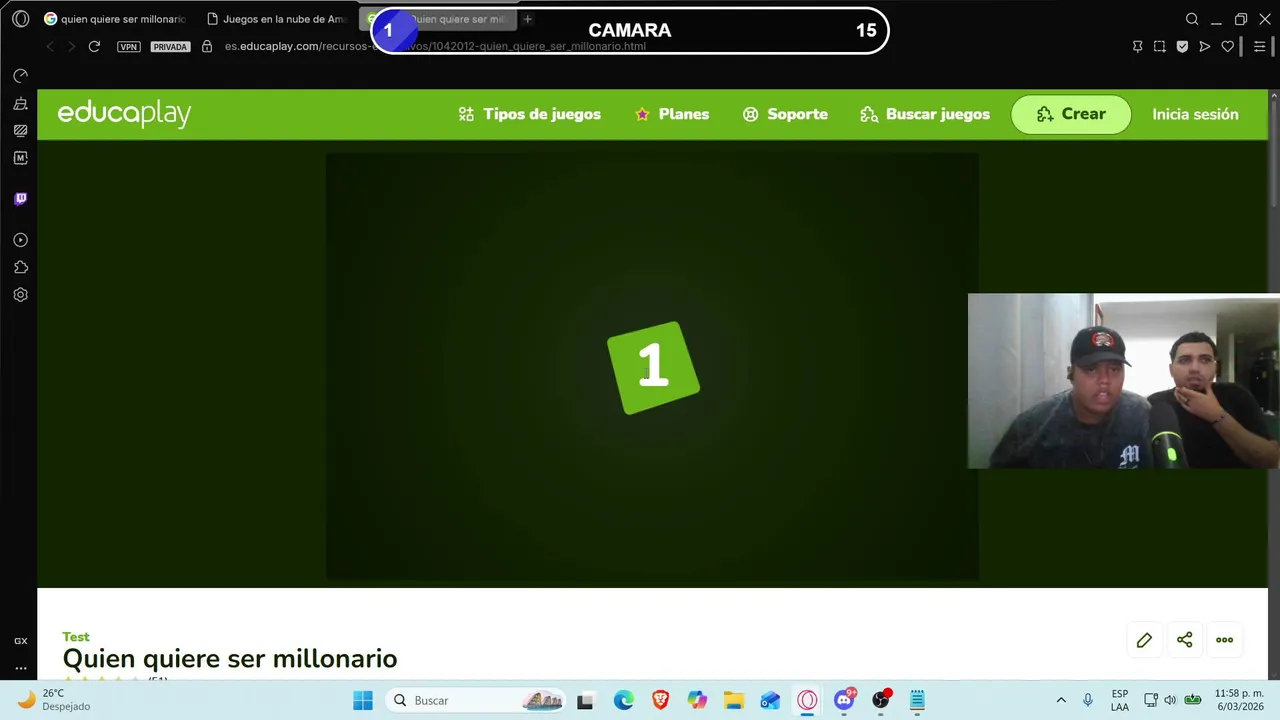The image size is (1280, 720).
Task: Open the 'Planes' menu item
Action: pyautogui.click(x=672, y=114)
